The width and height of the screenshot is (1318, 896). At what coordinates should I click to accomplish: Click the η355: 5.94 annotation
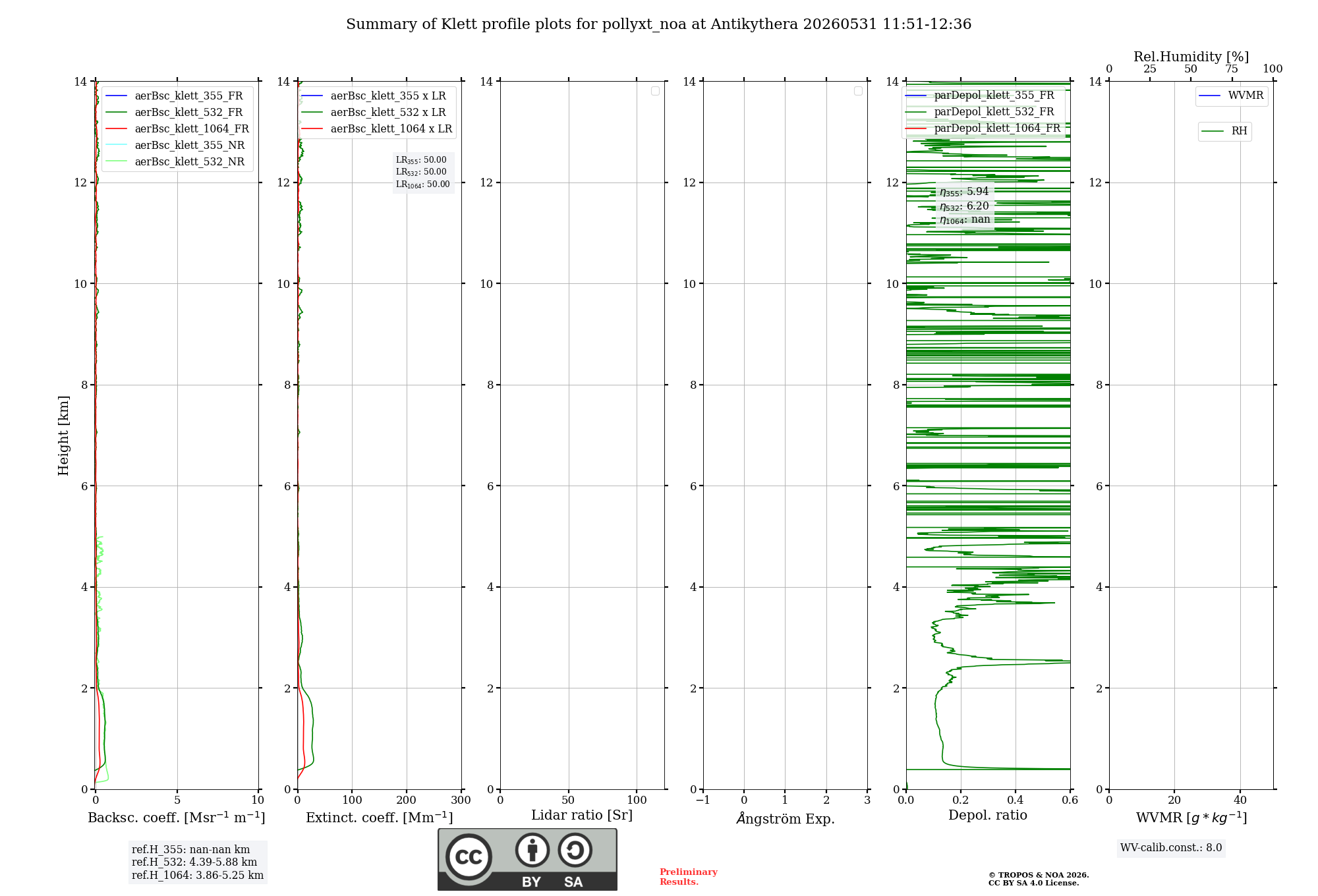[964, 192]
